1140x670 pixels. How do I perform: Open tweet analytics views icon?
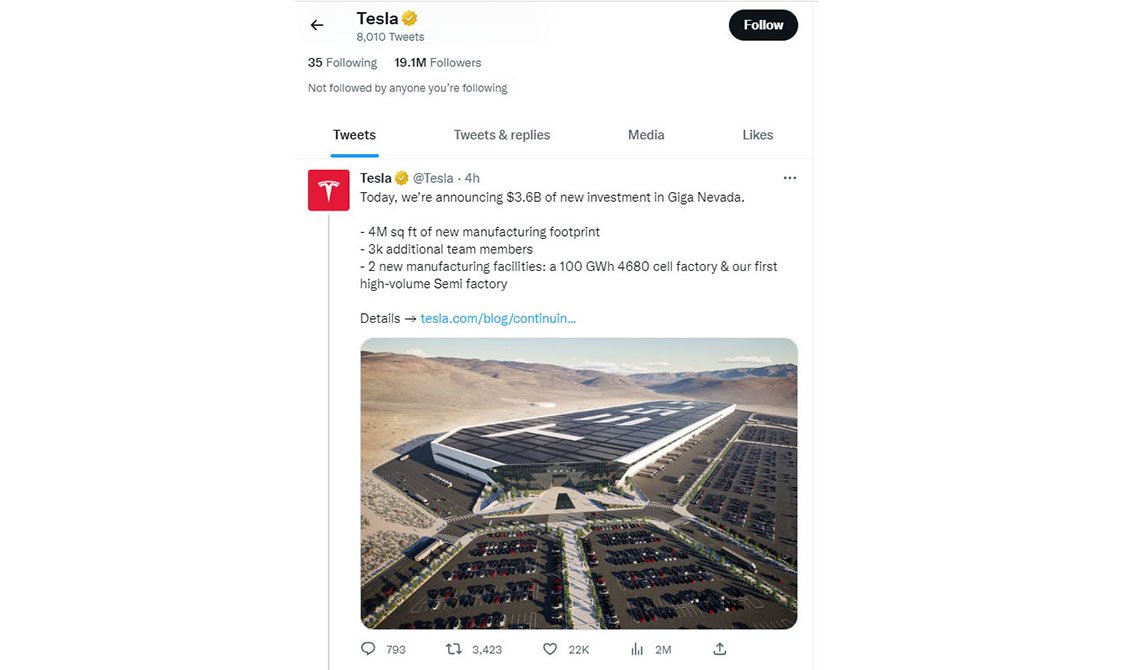tap(637, 649)
